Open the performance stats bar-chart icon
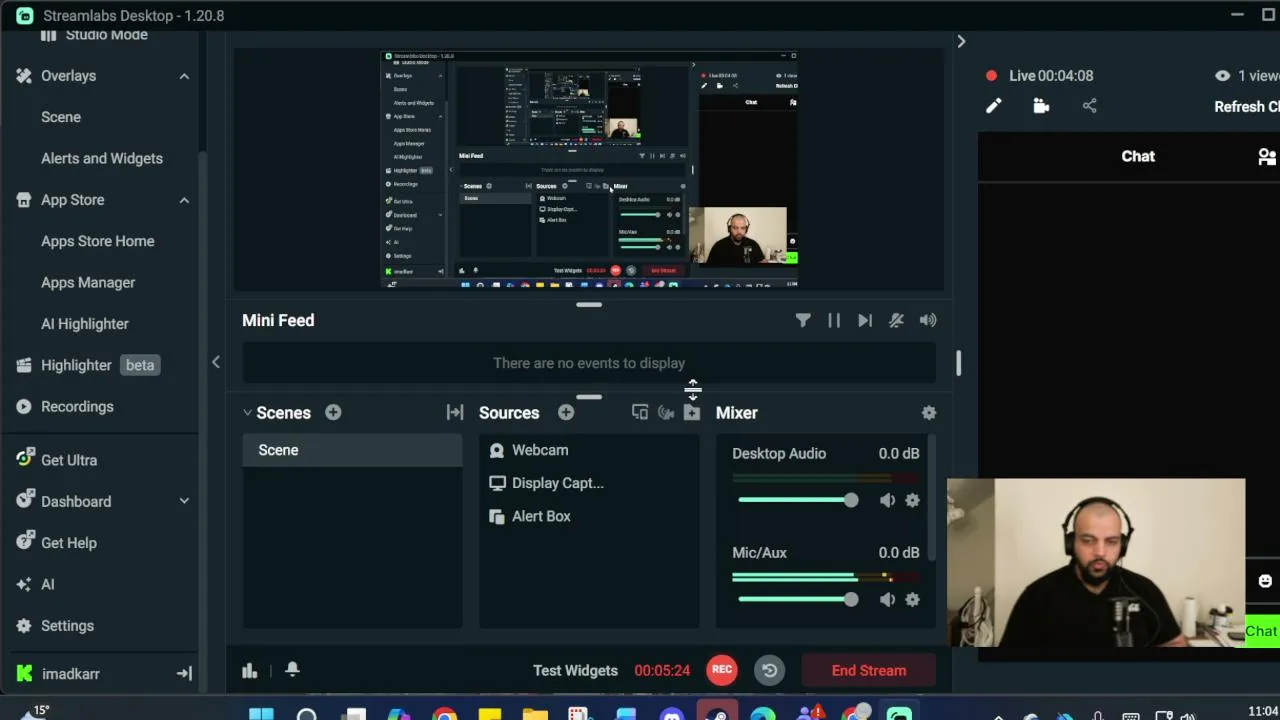Viewport: 1280px width, 720px height. (250, 670)
